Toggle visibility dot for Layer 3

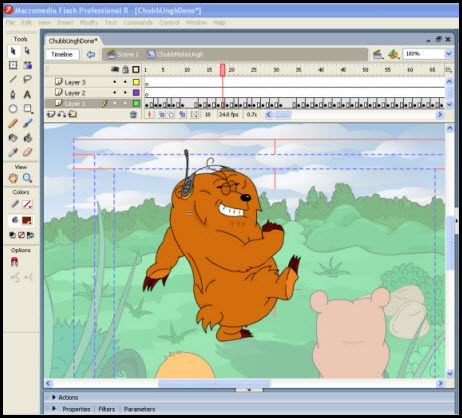(x=115, y=82)
